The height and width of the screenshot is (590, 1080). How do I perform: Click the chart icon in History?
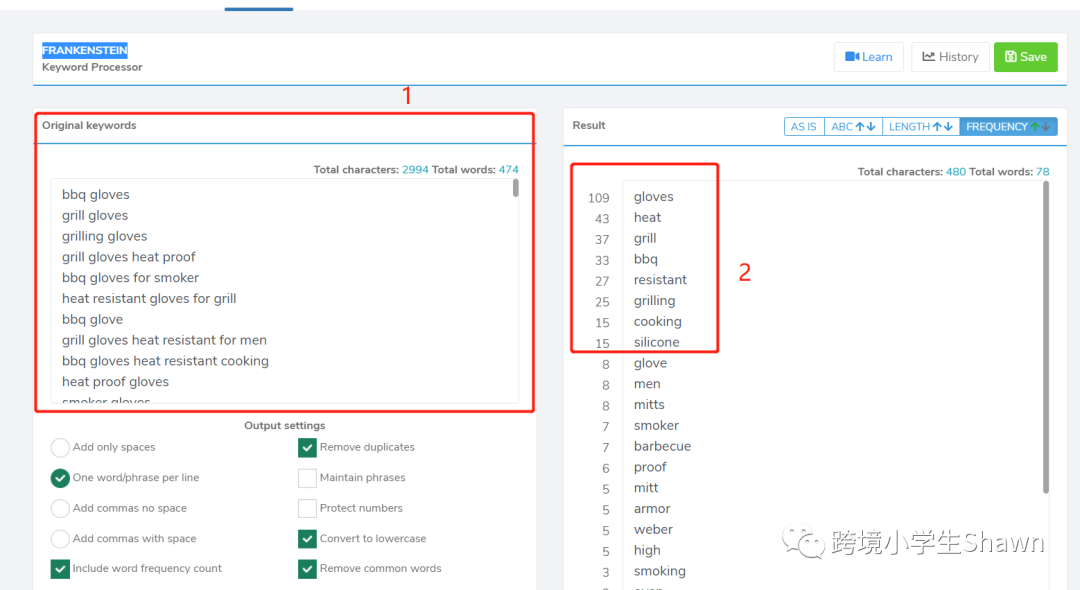(928, 56)
